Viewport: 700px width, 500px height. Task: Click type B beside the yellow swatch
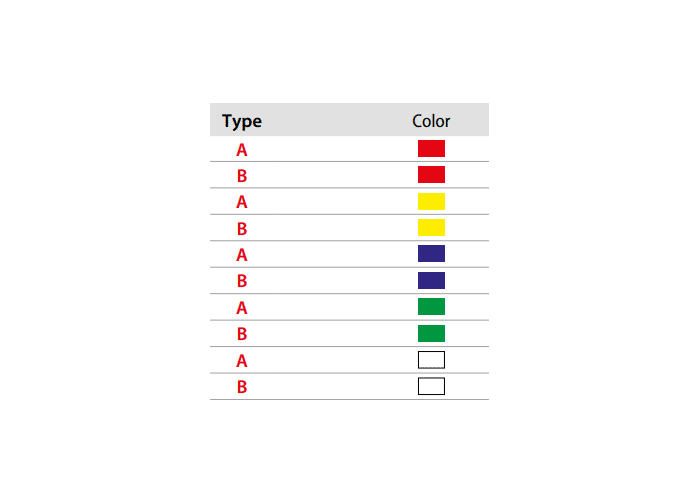pyautogui.click(x=242, y=229)
